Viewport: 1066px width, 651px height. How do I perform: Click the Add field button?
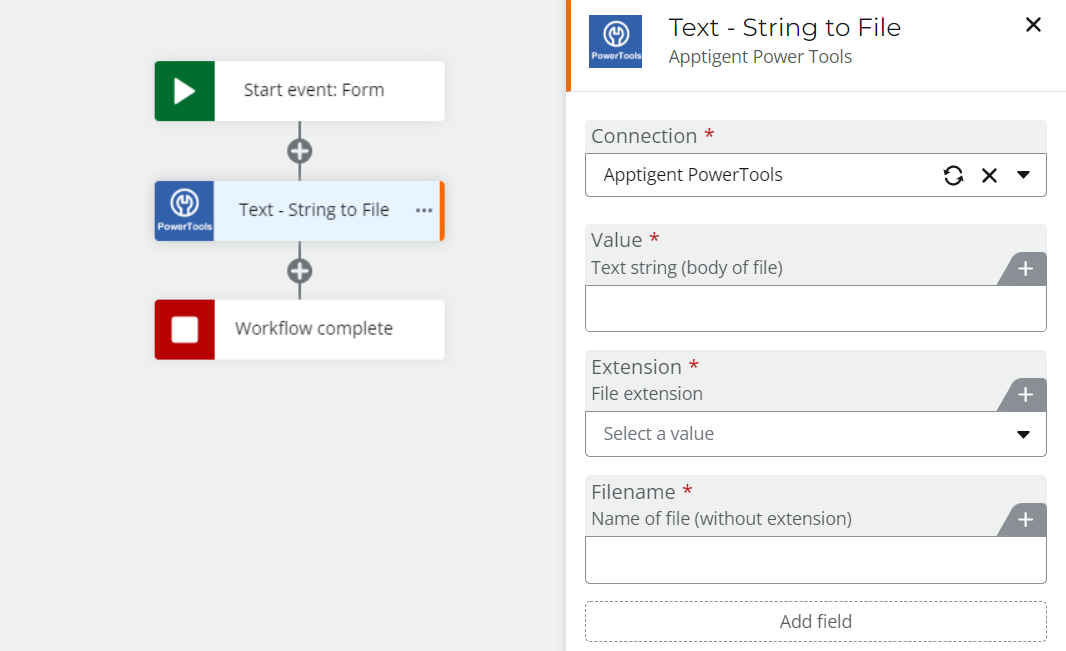point(815,621)
